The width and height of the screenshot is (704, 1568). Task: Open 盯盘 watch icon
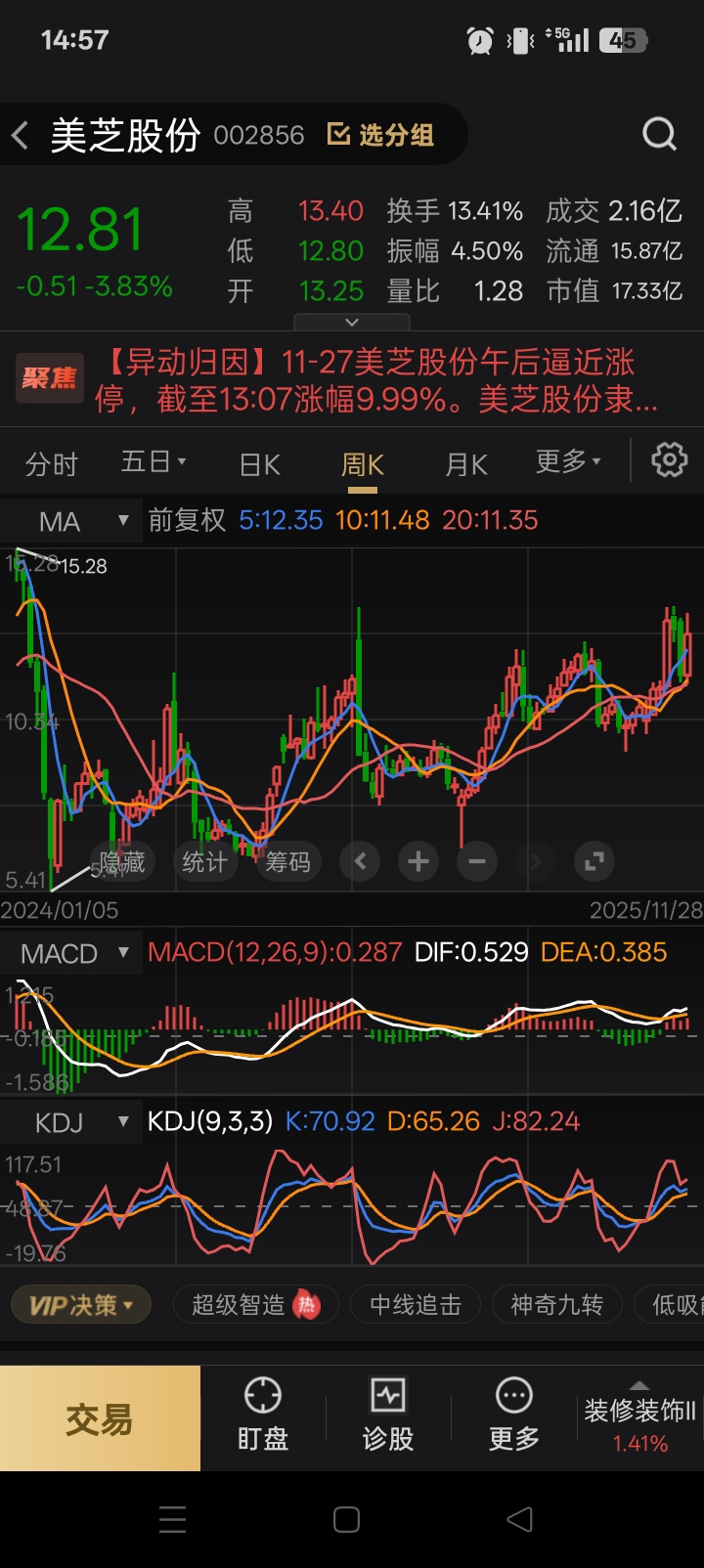click(x=263, y=1415)
